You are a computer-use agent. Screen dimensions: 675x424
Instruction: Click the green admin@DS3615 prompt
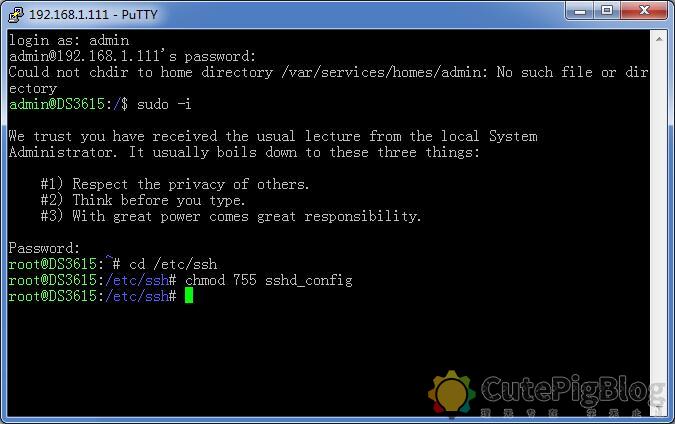(x=57, y=104)
